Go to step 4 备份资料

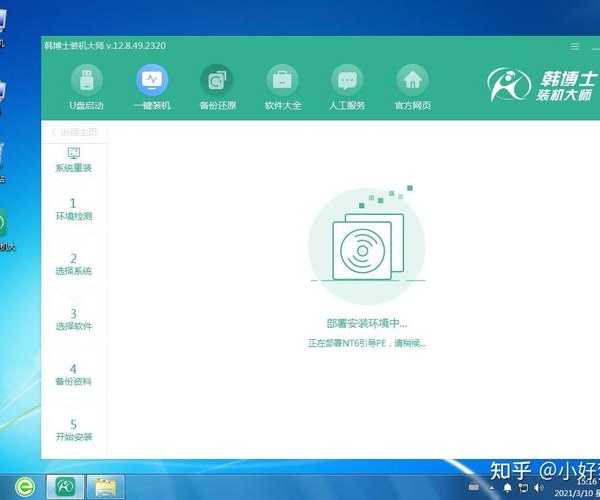(73, 375)
